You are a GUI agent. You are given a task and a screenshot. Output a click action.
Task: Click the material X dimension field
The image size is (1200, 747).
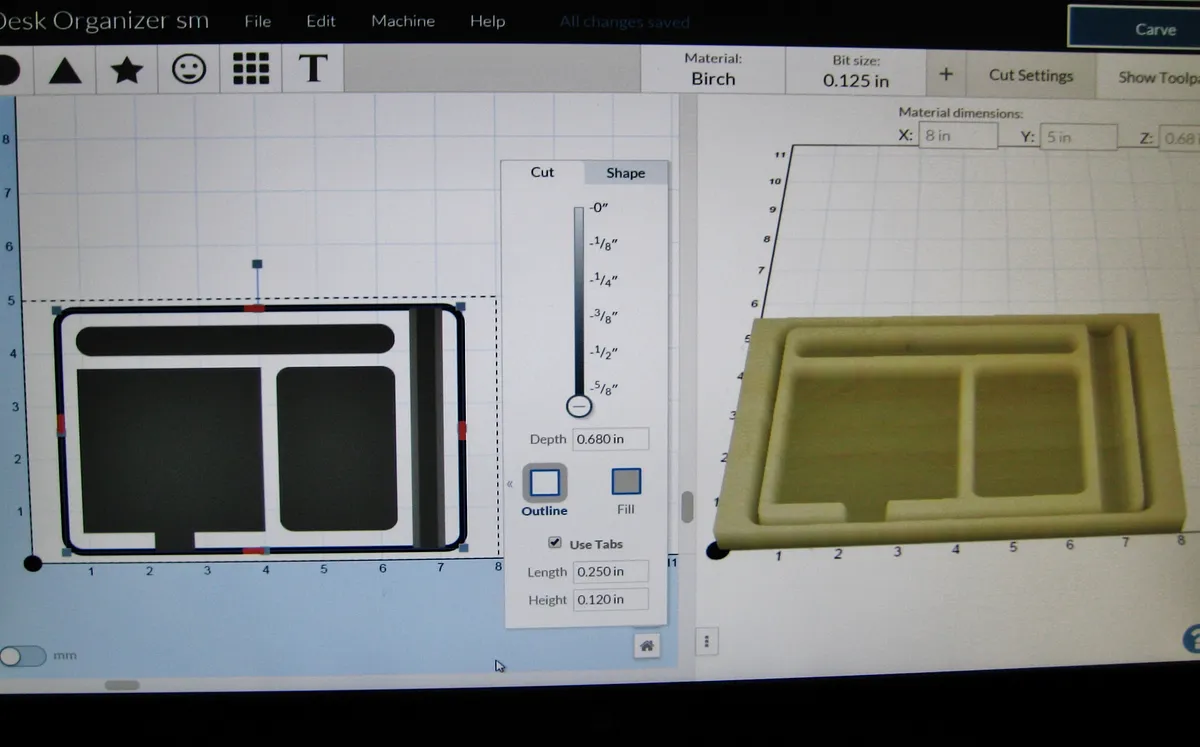click(958, 135)
